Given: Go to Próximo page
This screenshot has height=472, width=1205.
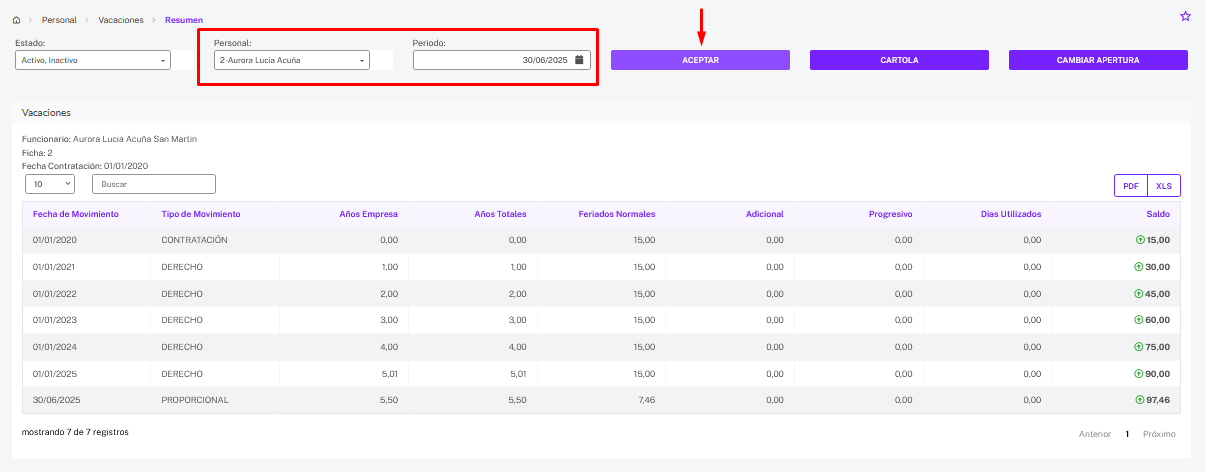Looking at the screenshot, I should click(x=1159, y=434).
